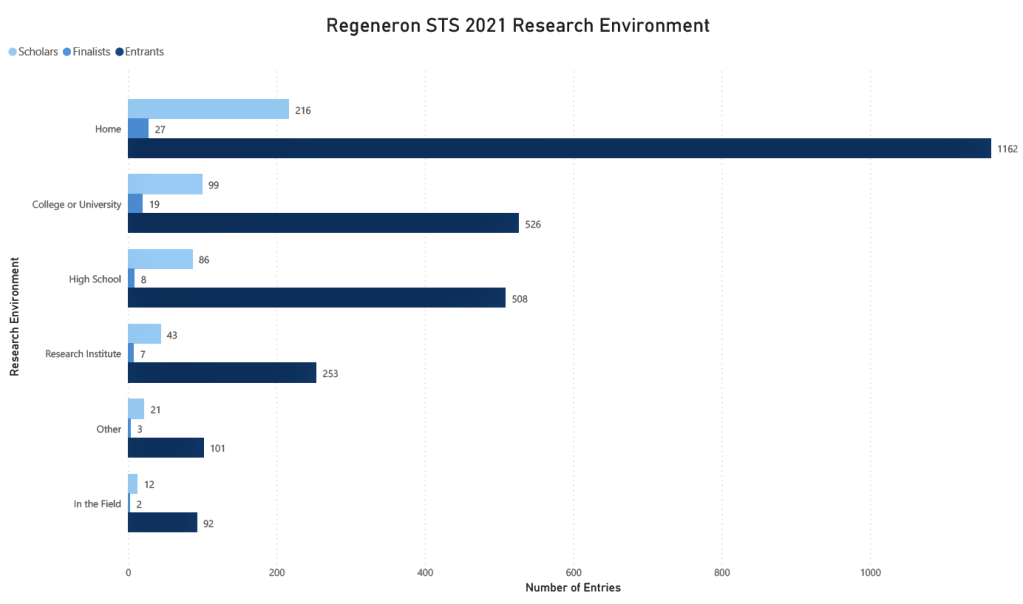Select College or University Entrants bar (526)
This screenshot has height=604, width=1023.
tap(323, 223)
